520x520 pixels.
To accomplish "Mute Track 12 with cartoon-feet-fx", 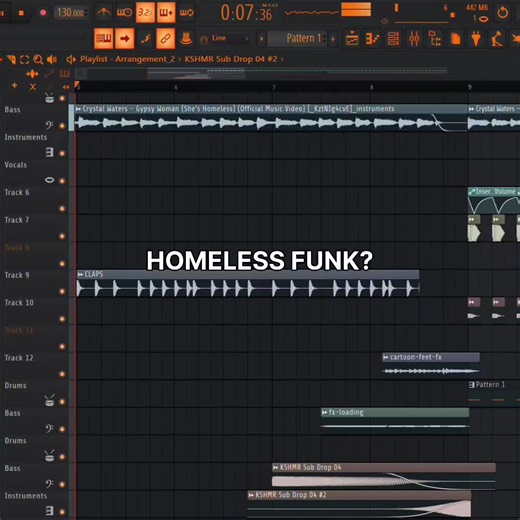I will click(62, 374).
